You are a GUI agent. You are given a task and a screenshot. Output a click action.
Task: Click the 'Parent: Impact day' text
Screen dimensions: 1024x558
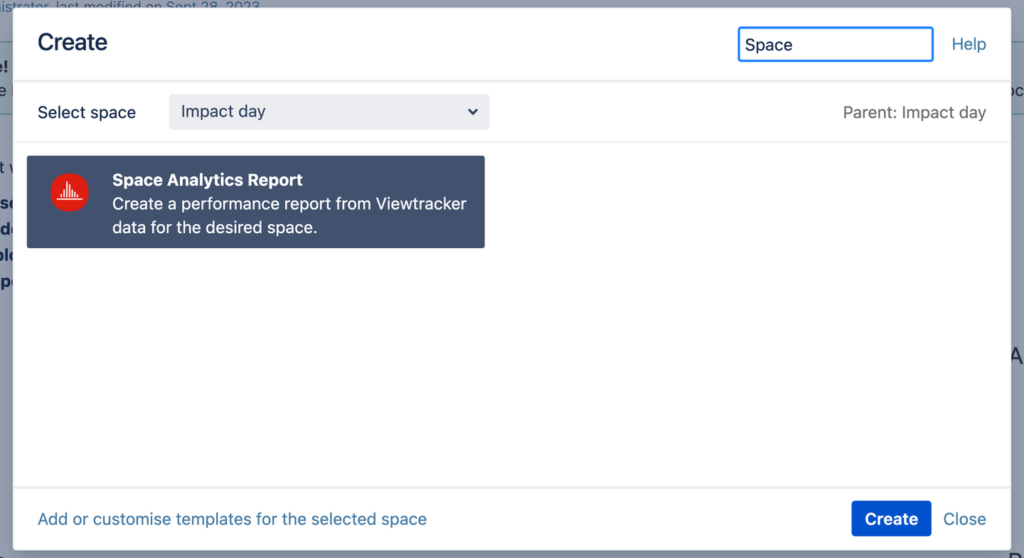(914, 112)
